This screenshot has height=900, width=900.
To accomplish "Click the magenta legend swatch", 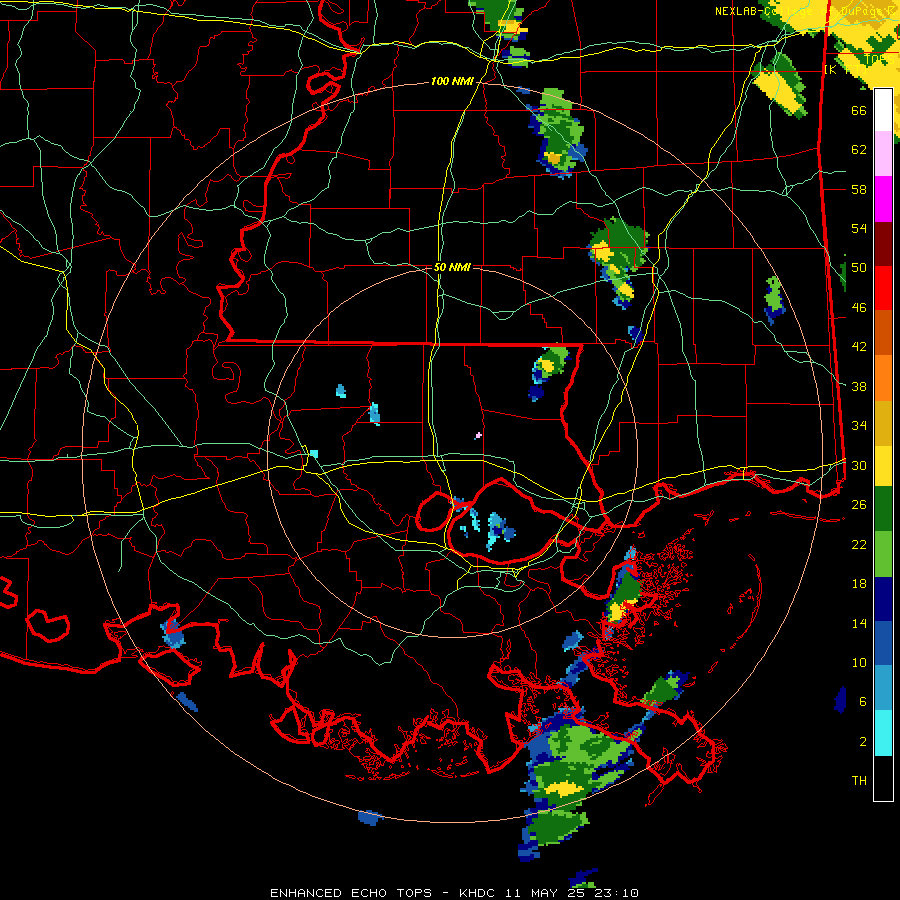I will (883, 199).
